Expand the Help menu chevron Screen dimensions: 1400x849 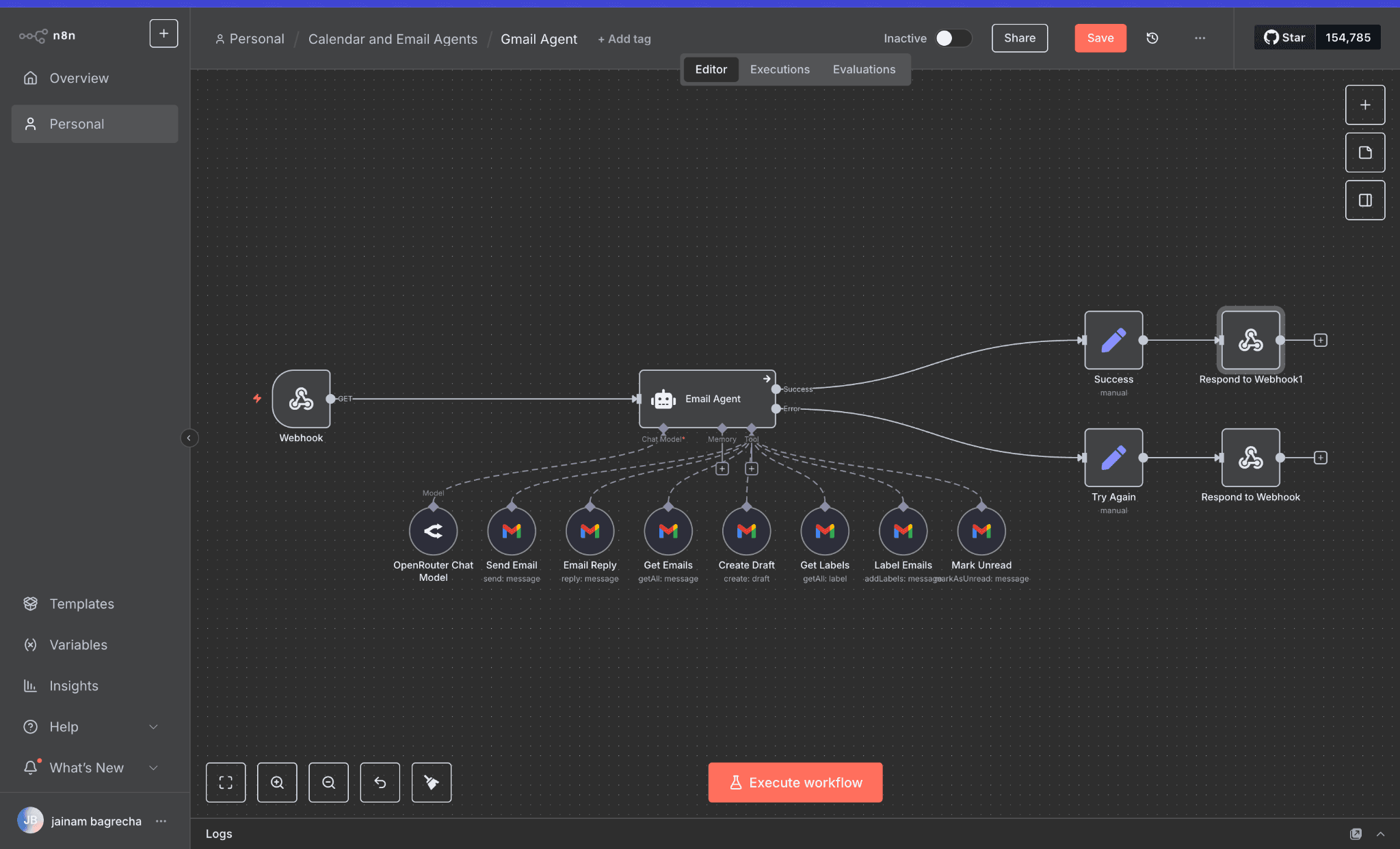pos(153,727)
